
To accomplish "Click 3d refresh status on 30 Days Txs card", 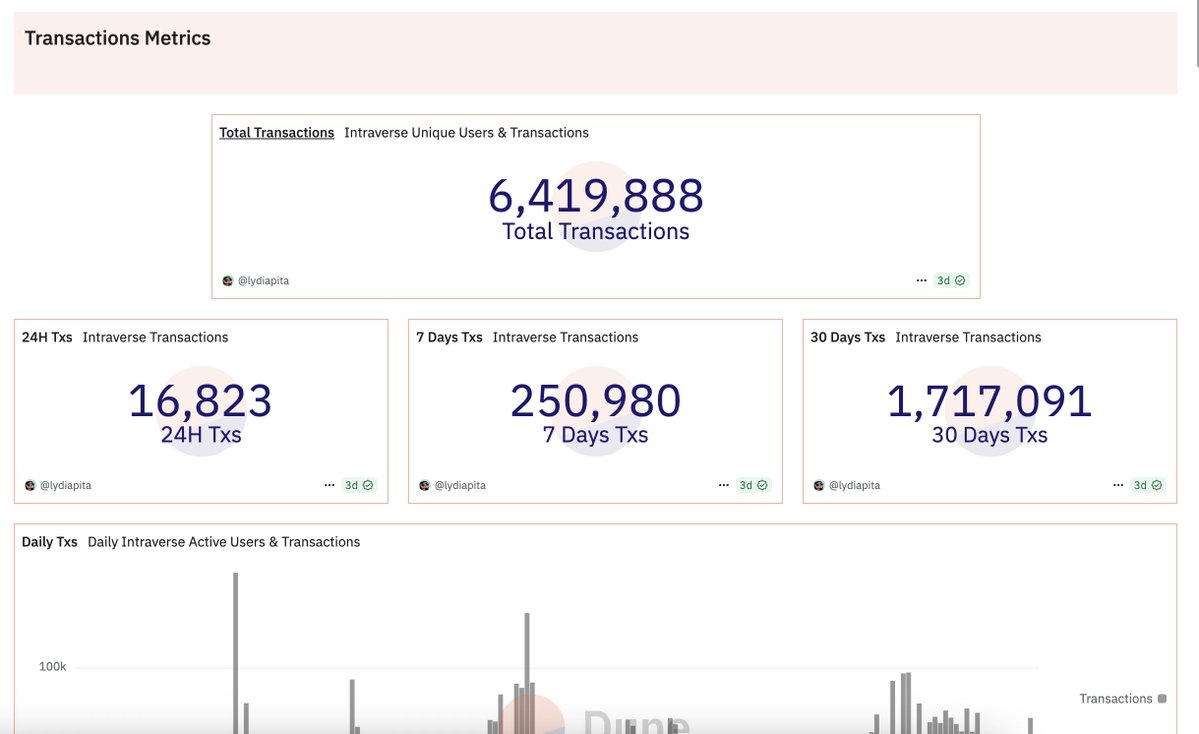I will (1148, 486).
